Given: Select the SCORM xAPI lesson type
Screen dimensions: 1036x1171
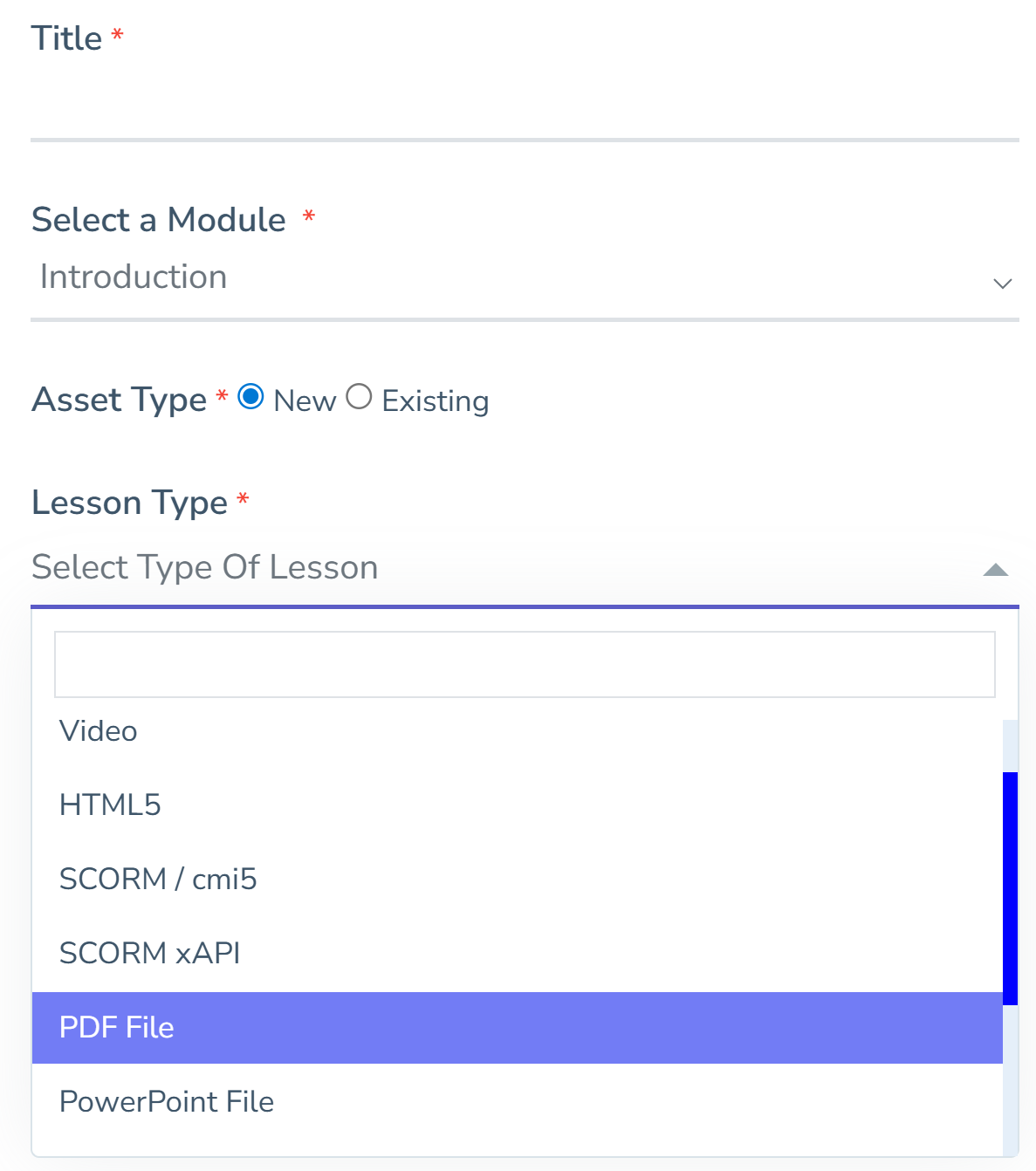Looking at the screenshot, I should click(149, 954).
